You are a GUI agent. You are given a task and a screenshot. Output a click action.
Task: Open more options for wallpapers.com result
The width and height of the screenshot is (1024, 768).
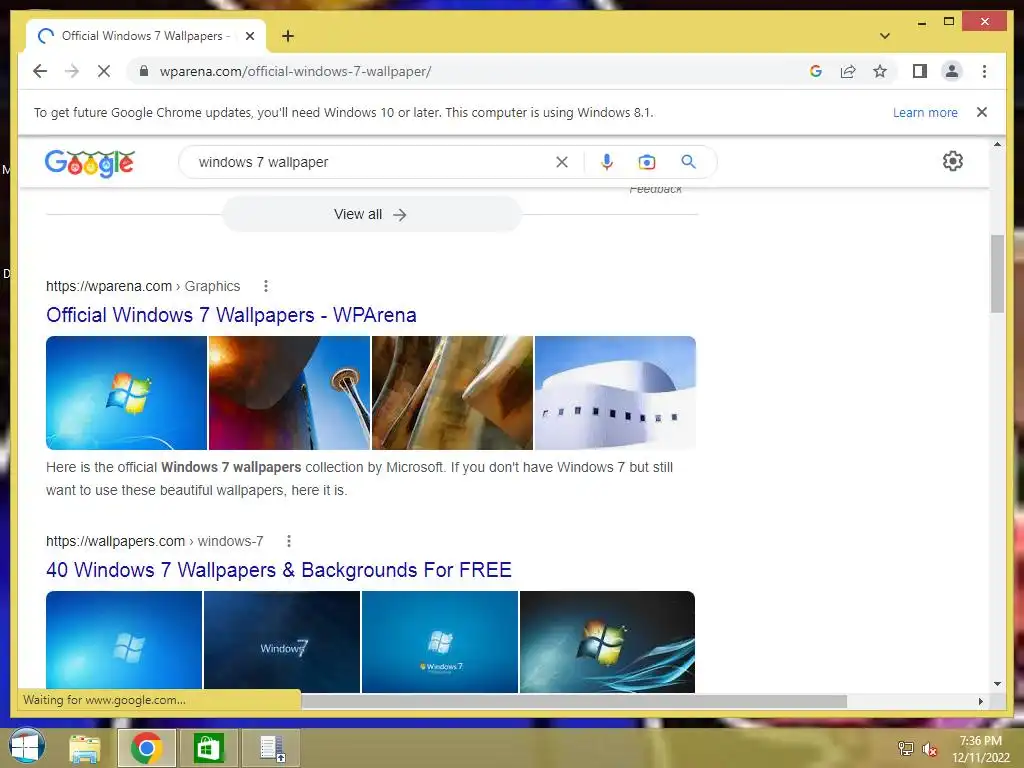(289, 541)
